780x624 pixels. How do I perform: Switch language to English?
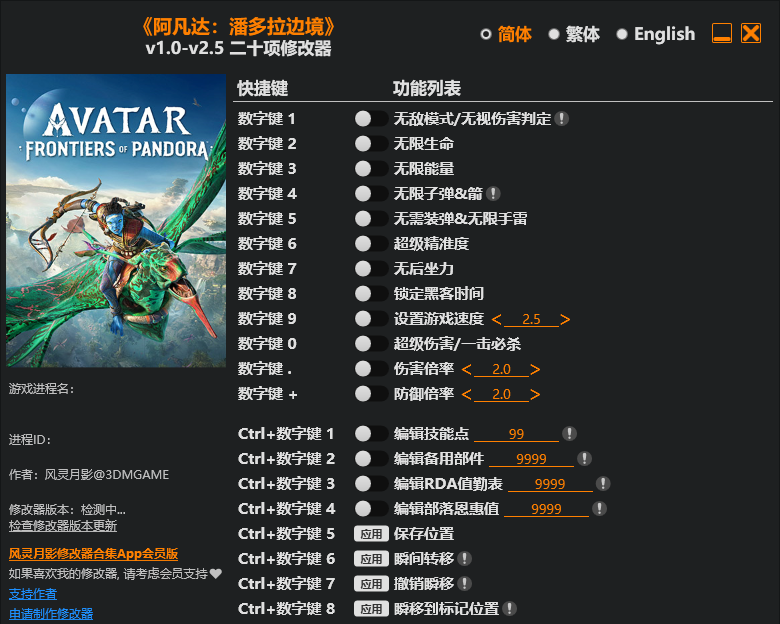coord(656,34)
